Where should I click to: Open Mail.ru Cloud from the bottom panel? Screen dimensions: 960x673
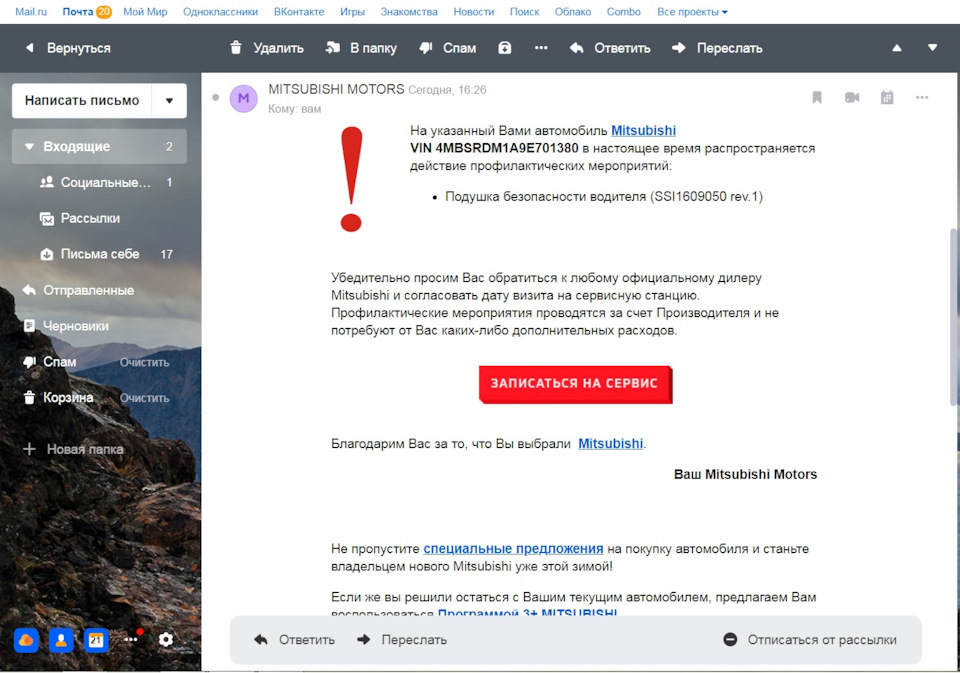[25, 640]
